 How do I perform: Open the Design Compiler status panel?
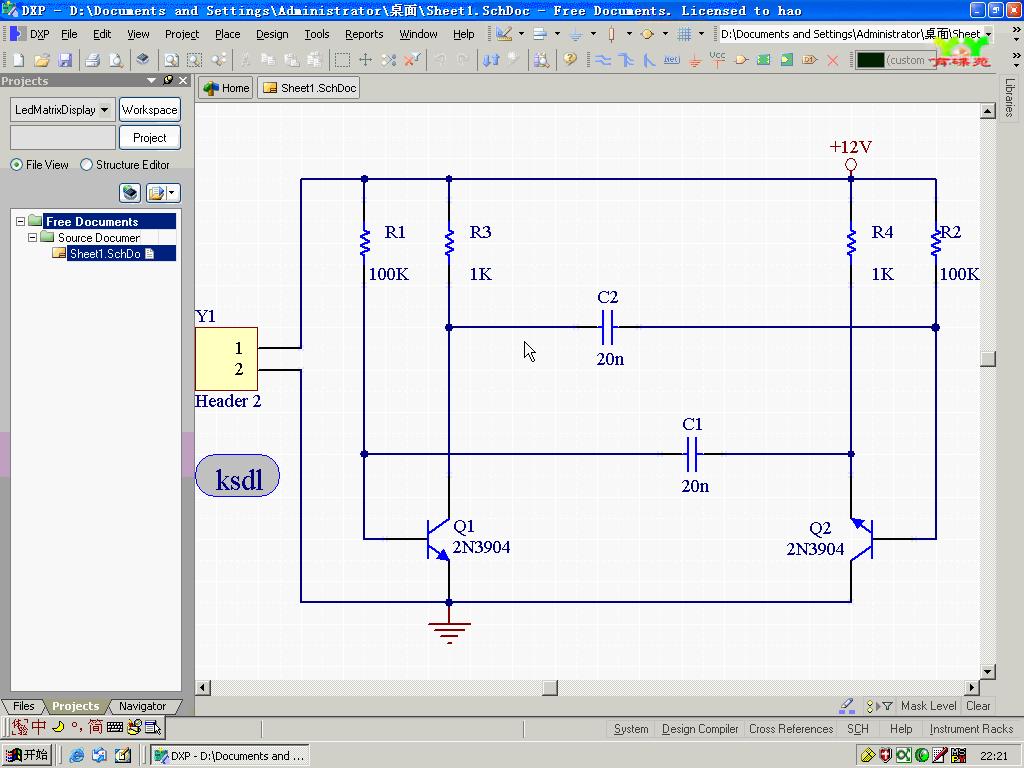coord(699,729)
